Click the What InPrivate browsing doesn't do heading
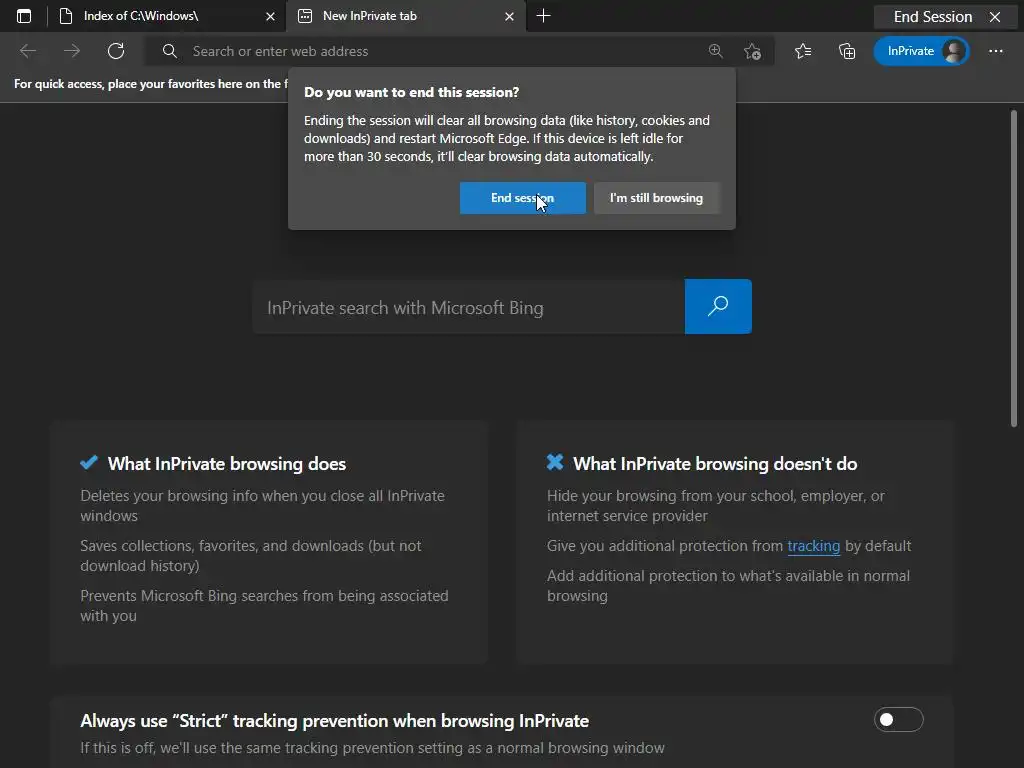Screen dimensions: 1024x768 tap(715, 464)
